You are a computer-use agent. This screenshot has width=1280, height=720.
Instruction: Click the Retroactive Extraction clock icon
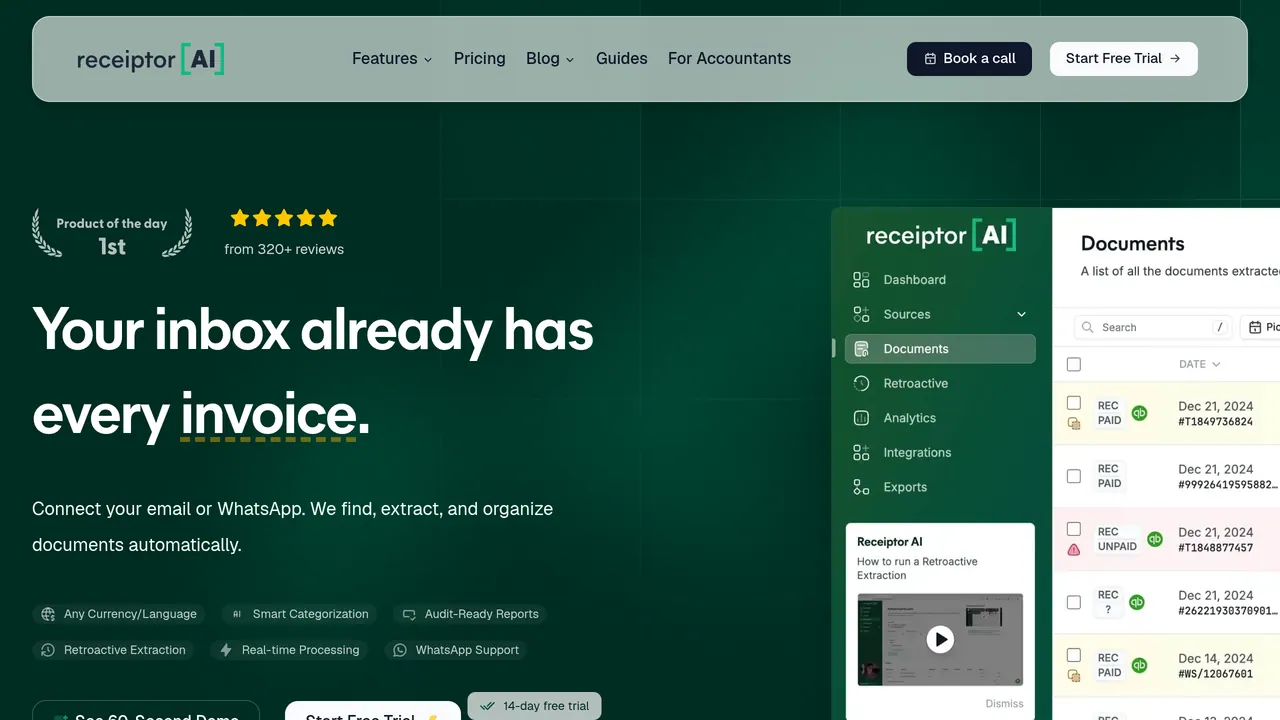pos(48,650)
